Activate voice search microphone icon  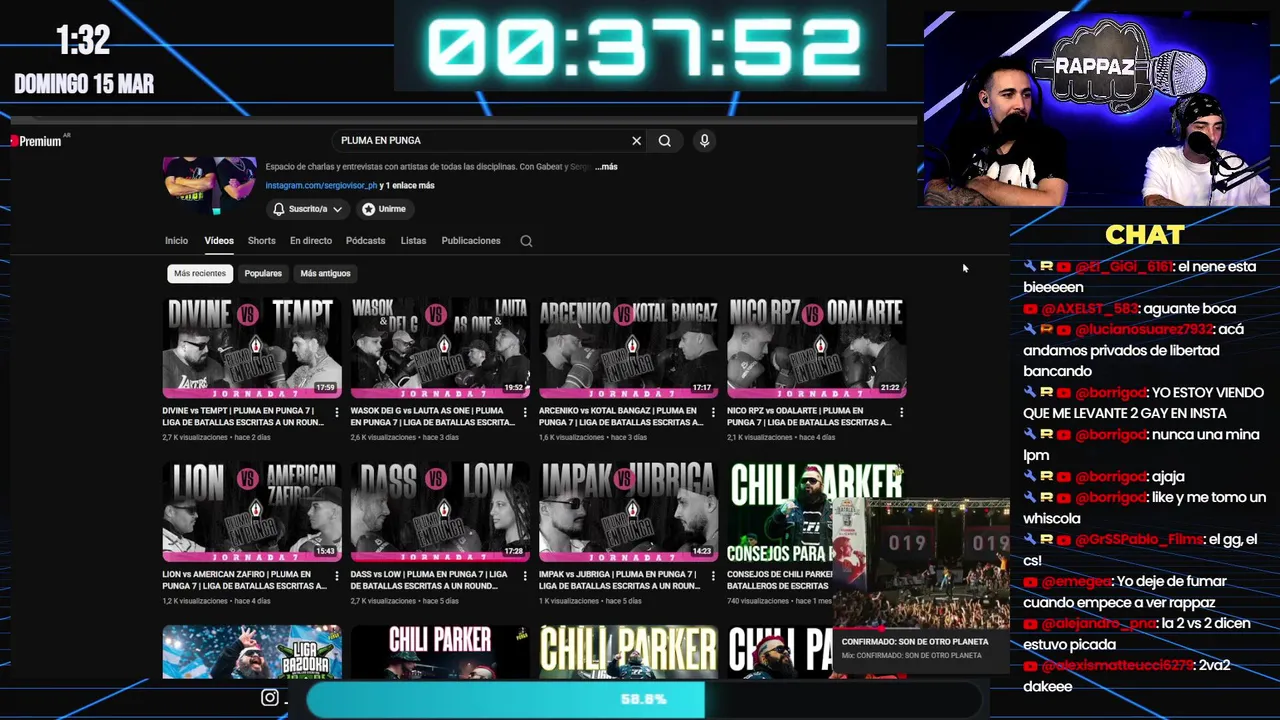[704, 141]
